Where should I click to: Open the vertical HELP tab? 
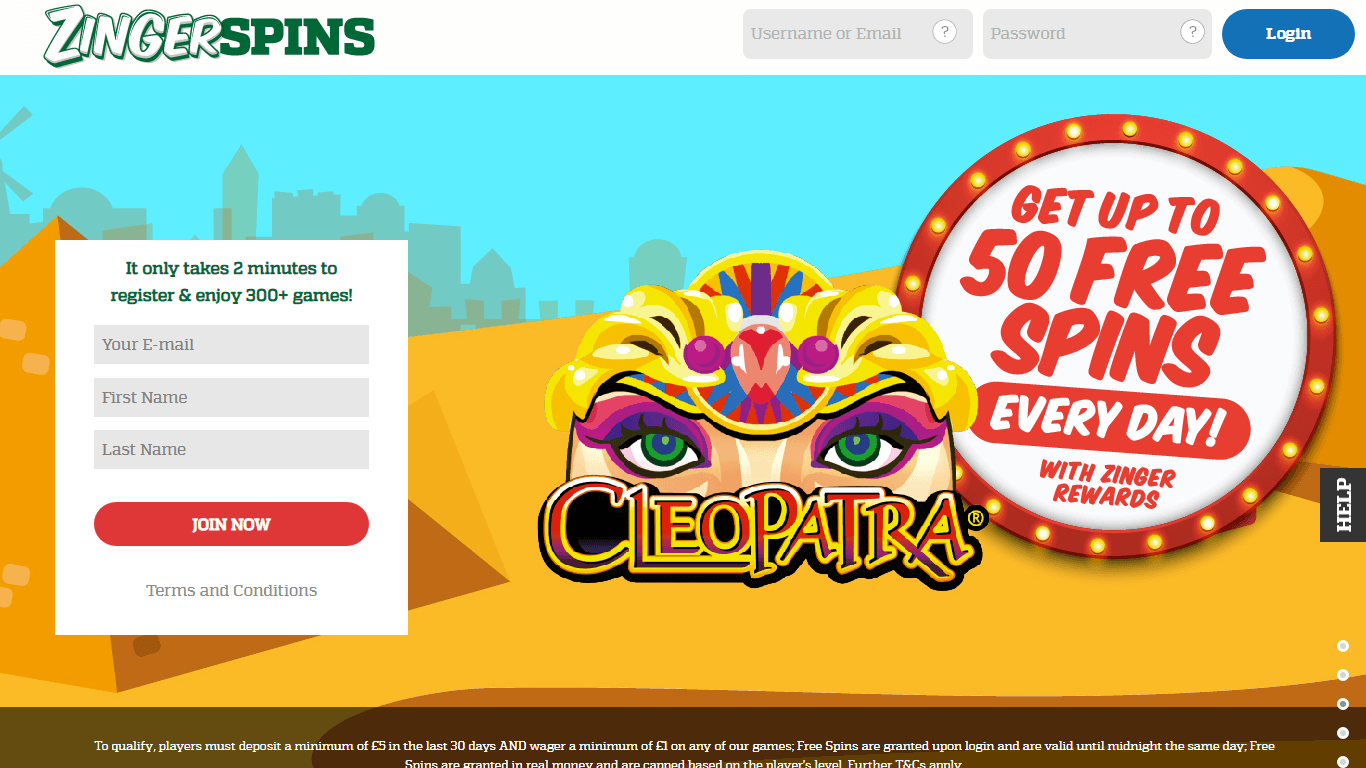tap(1343, 505)
